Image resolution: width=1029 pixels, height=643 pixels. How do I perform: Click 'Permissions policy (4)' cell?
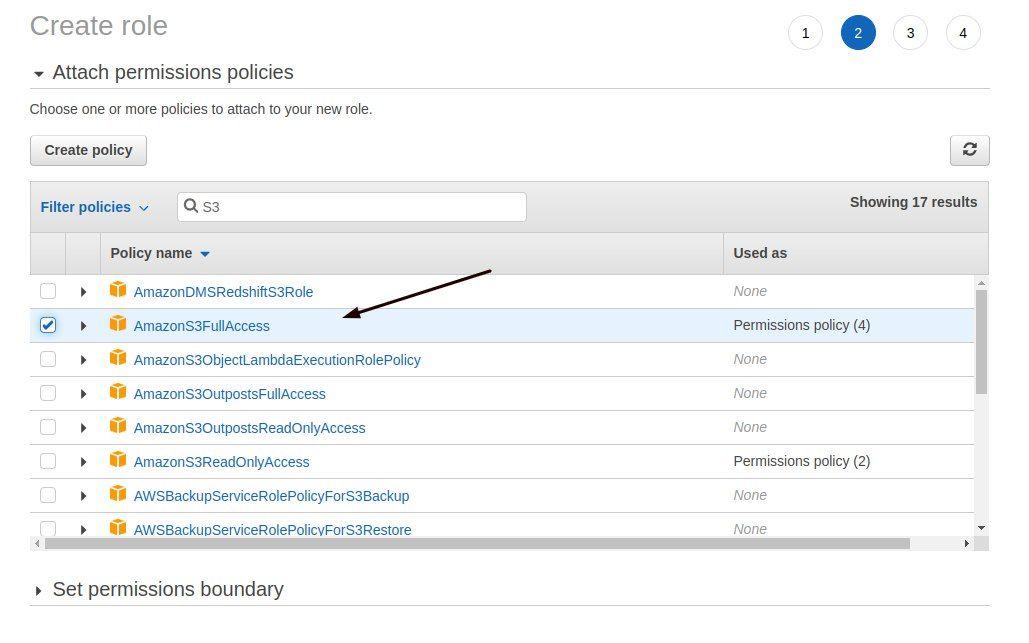click(x=801, y=325)
